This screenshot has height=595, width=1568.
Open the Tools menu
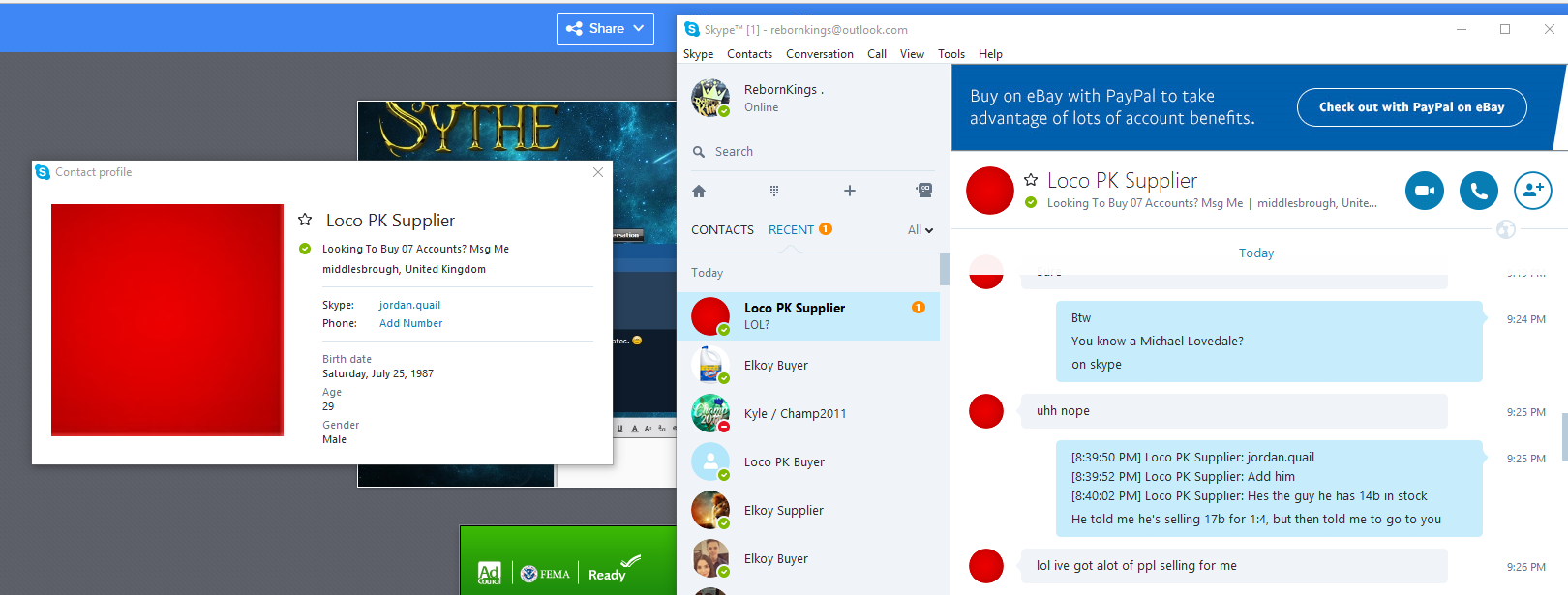coord(951,54)
